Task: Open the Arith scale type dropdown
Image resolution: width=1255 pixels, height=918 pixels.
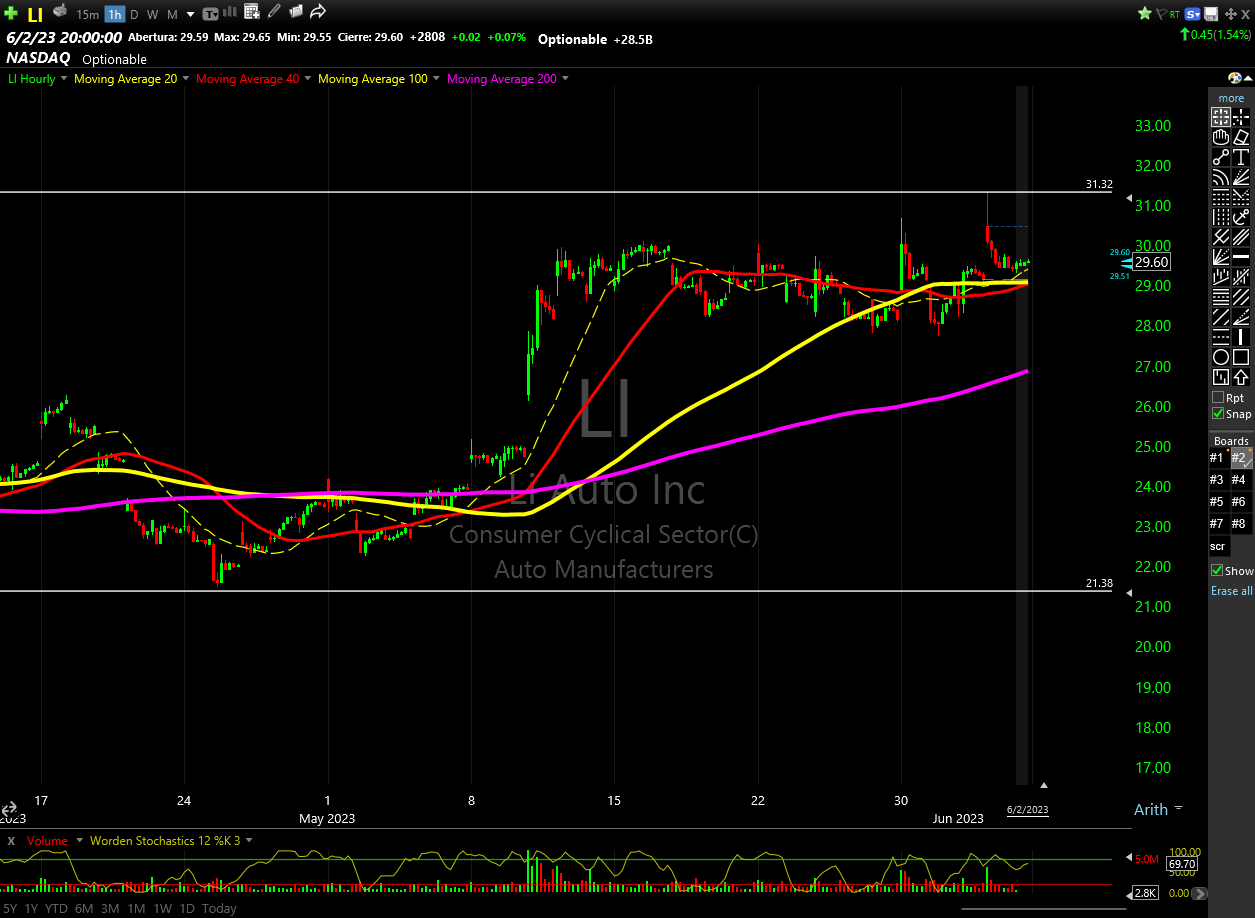Action: (1178, 808)
